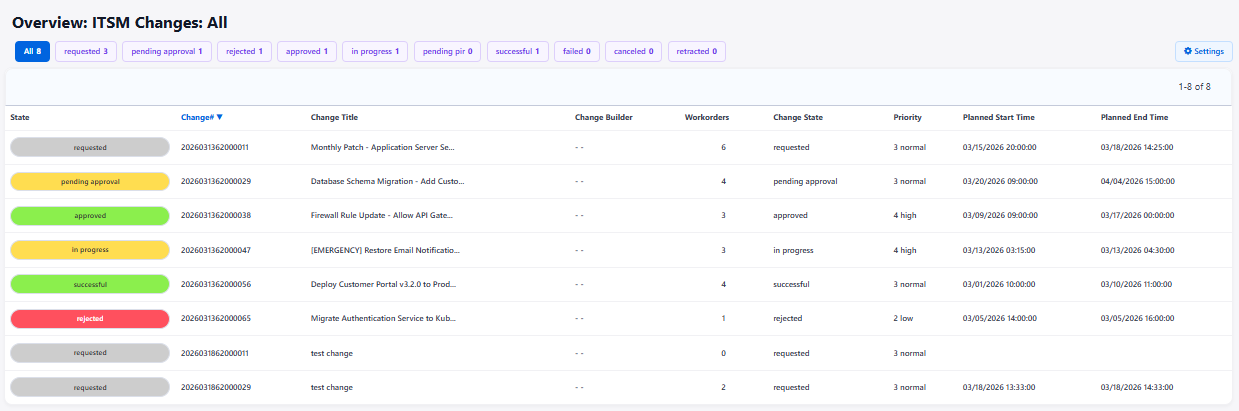This screenshot has width=1239, height=411.
Task: Click the Change Title column header
Action: 334,117
